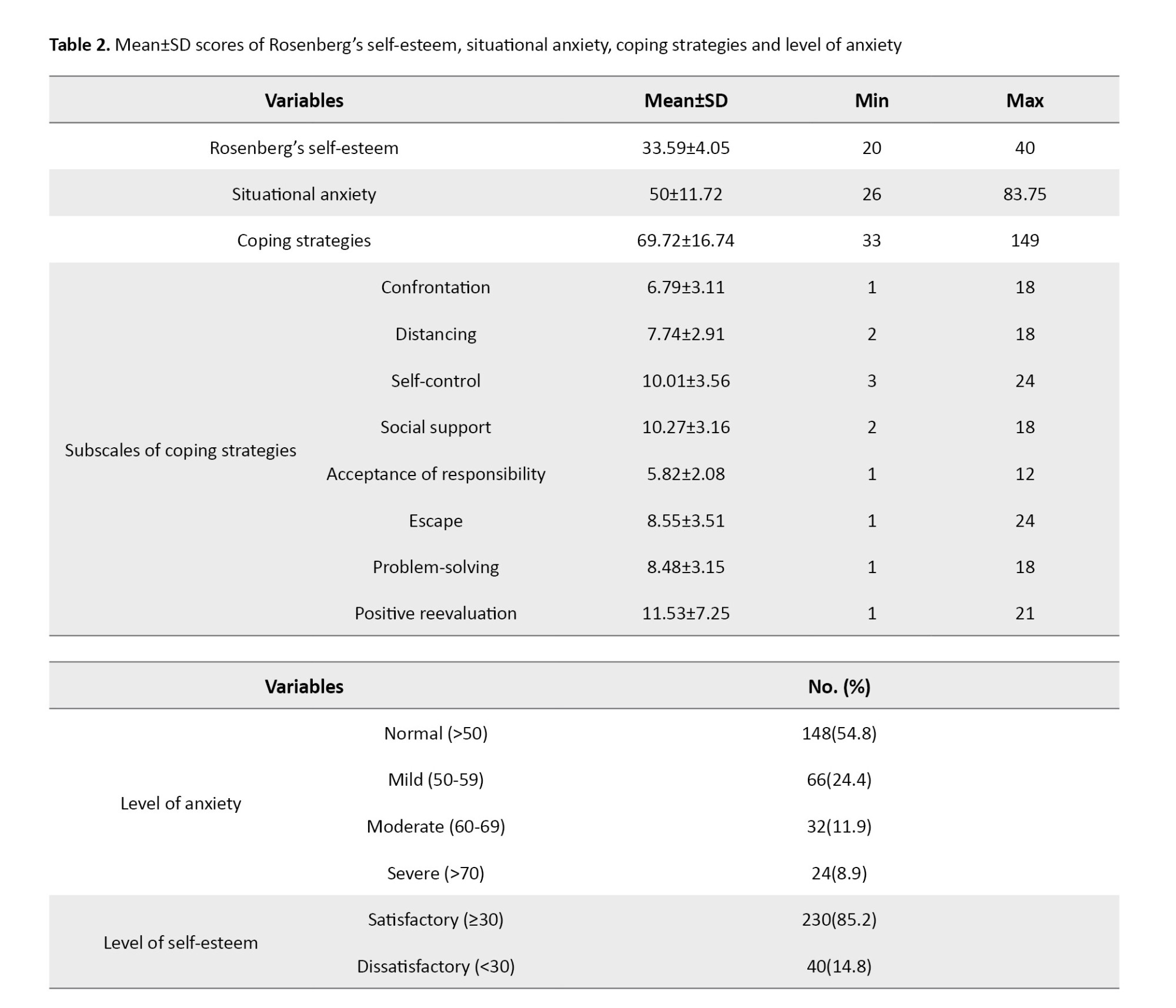The height and width of the screenshot is (1008, 1176).
Task: Click the Table 2 caption title
Action: pyautogui.click(x=475, y=45)
